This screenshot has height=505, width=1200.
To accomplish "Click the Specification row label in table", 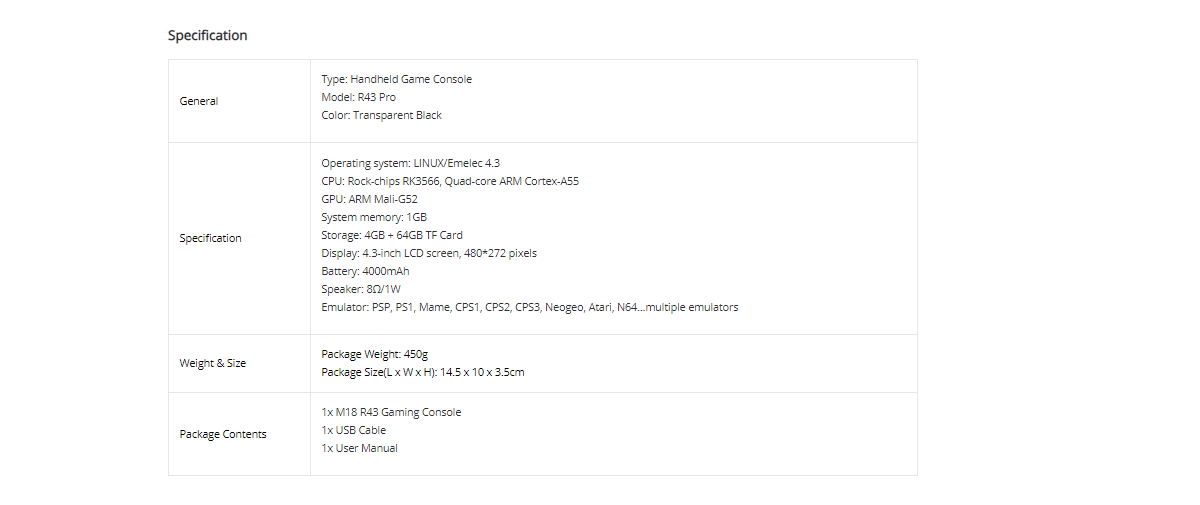I will click(210, 238).
